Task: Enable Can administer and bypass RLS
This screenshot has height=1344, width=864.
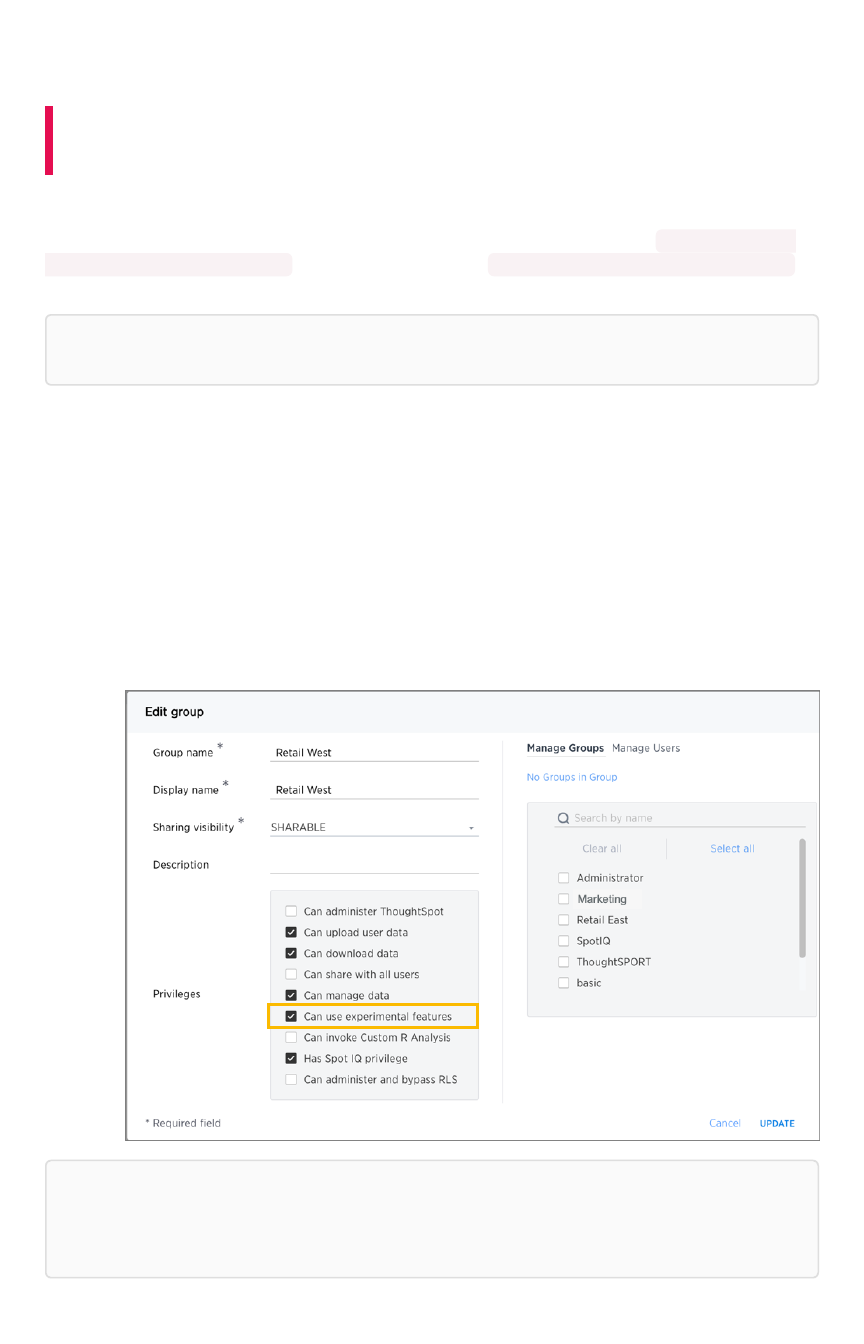Action: tap(291, 1080)
